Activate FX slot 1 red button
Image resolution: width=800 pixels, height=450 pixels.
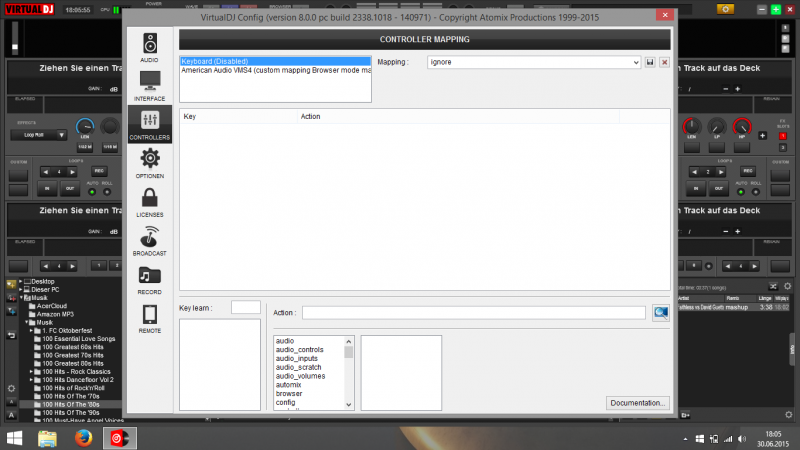(x=783, y=136)
